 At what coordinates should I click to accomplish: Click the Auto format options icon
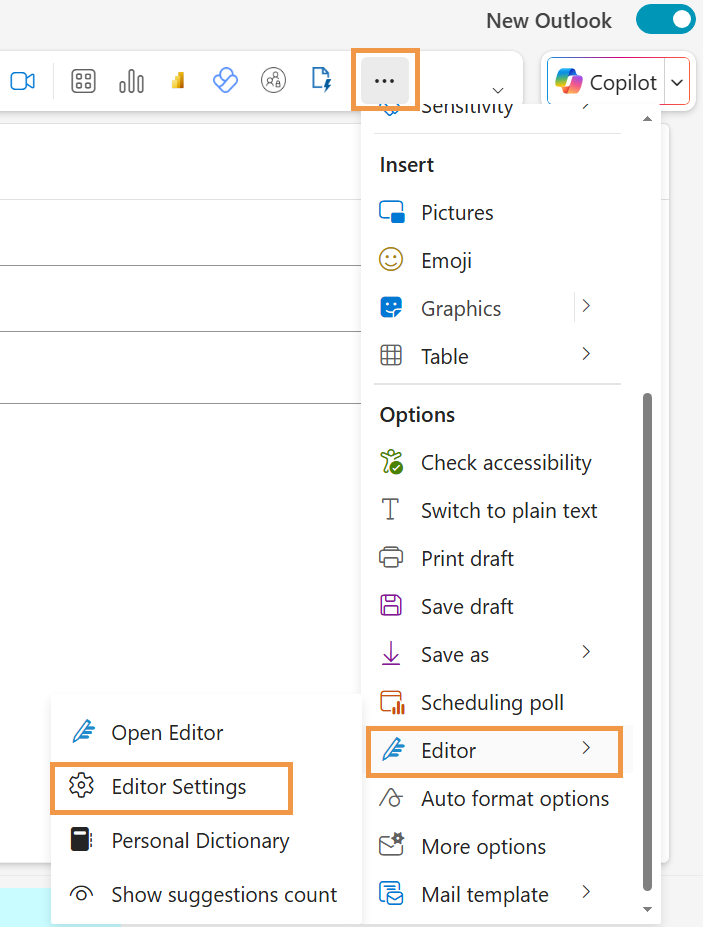pyautogui.click(x=391, y=798)
